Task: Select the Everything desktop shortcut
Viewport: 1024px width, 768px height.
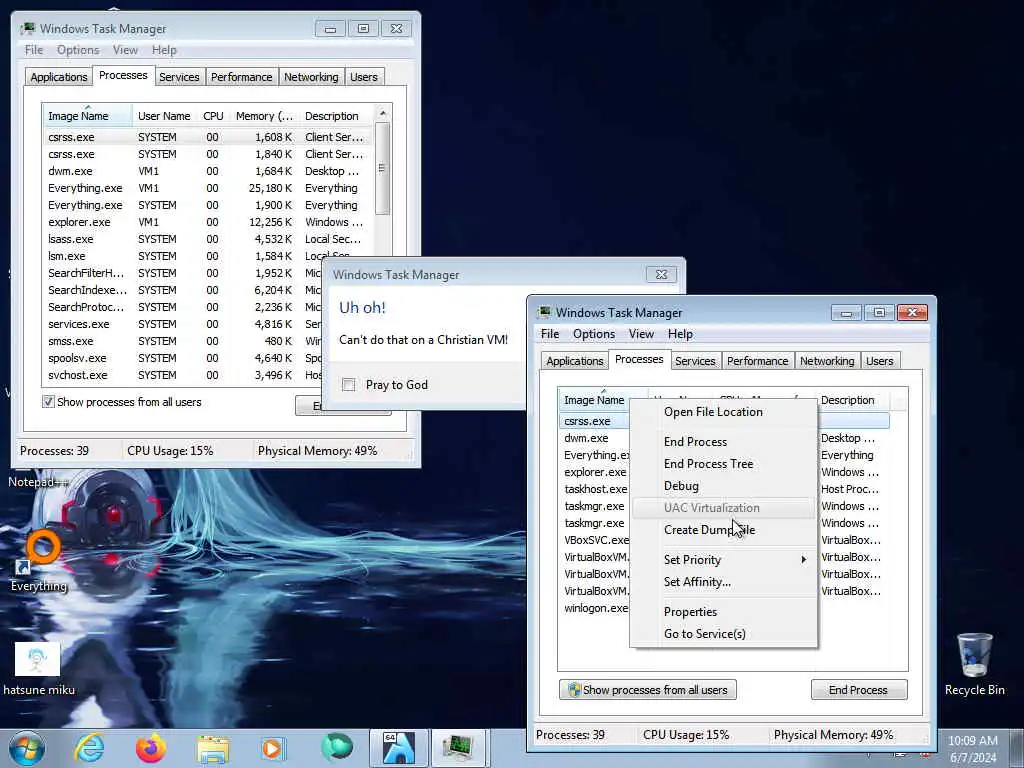Action: click(x=39, y=562)
